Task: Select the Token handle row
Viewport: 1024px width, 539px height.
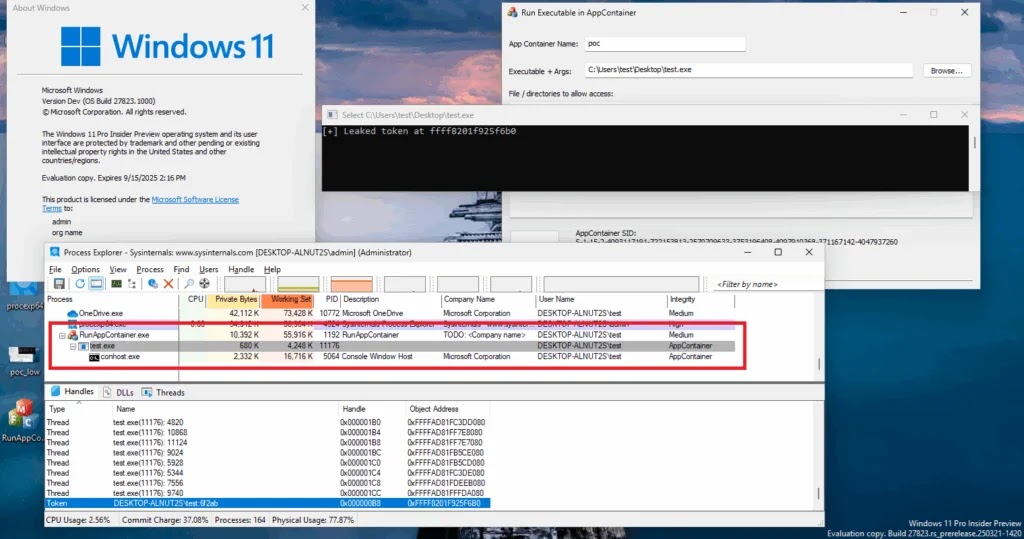Action: pos(267,504)
